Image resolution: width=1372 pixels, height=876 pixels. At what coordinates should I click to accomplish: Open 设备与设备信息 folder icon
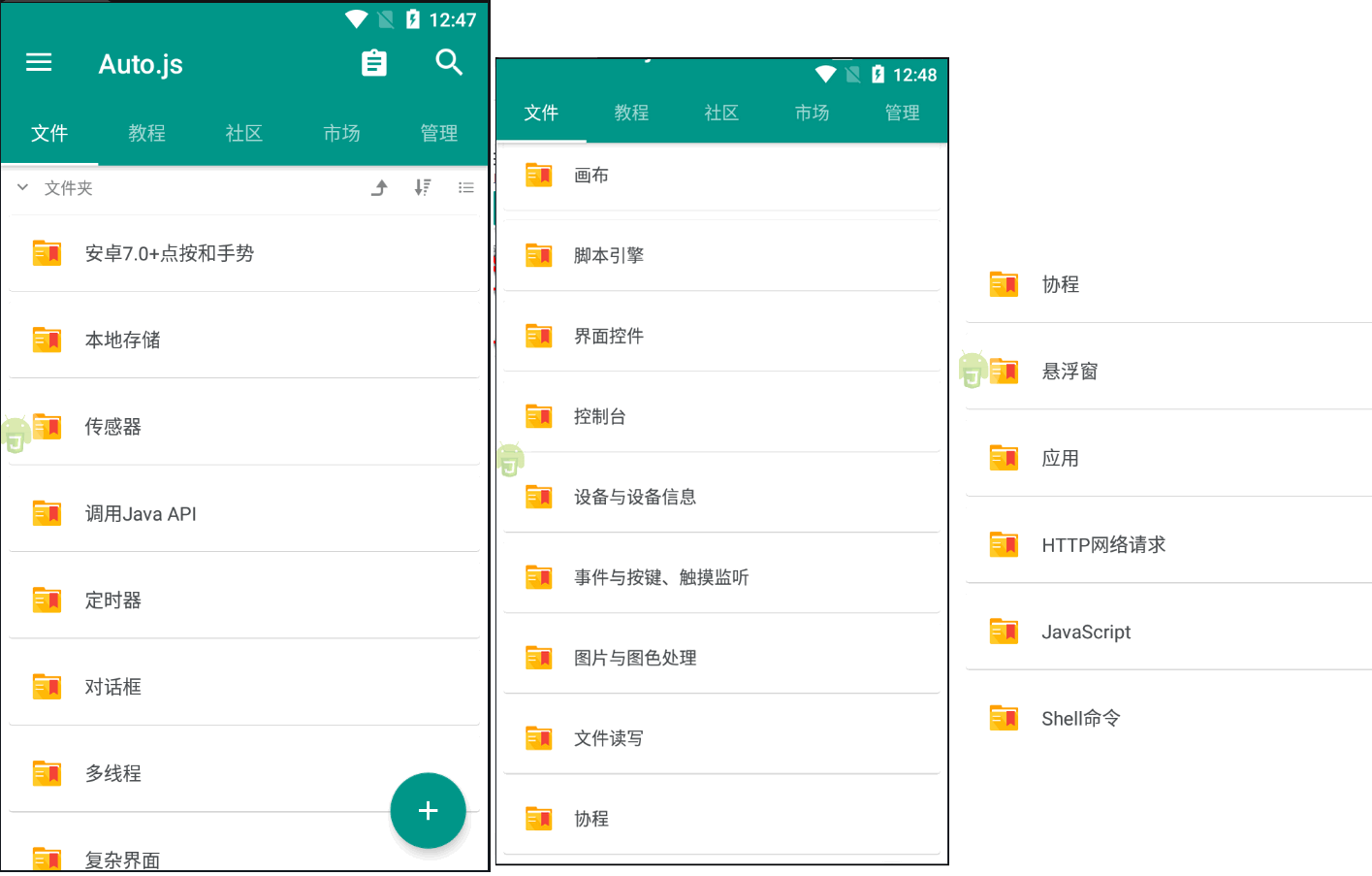coord(539,497)
